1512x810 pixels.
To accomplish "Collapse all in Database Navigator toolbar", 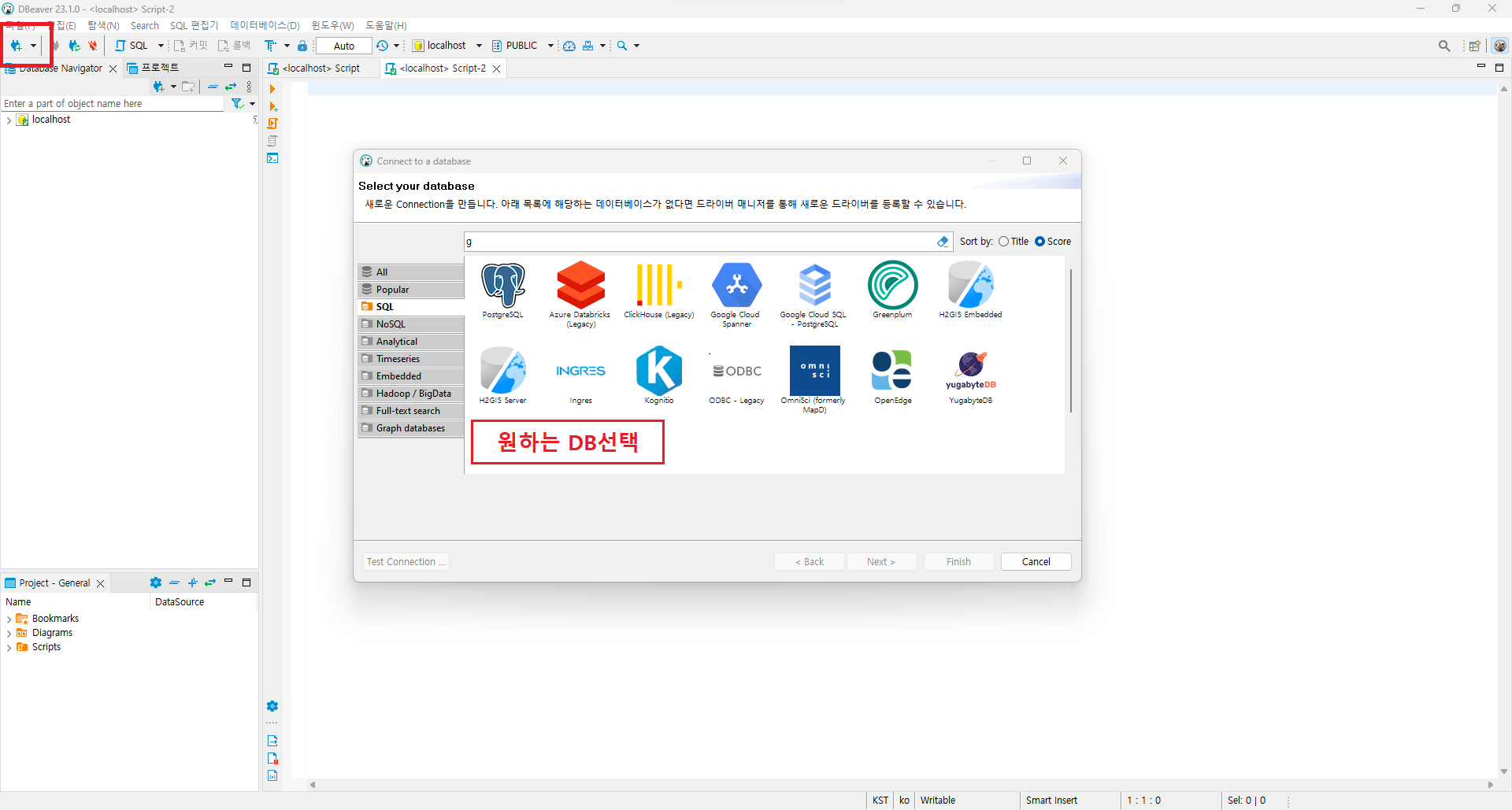I will coord(213,87).
